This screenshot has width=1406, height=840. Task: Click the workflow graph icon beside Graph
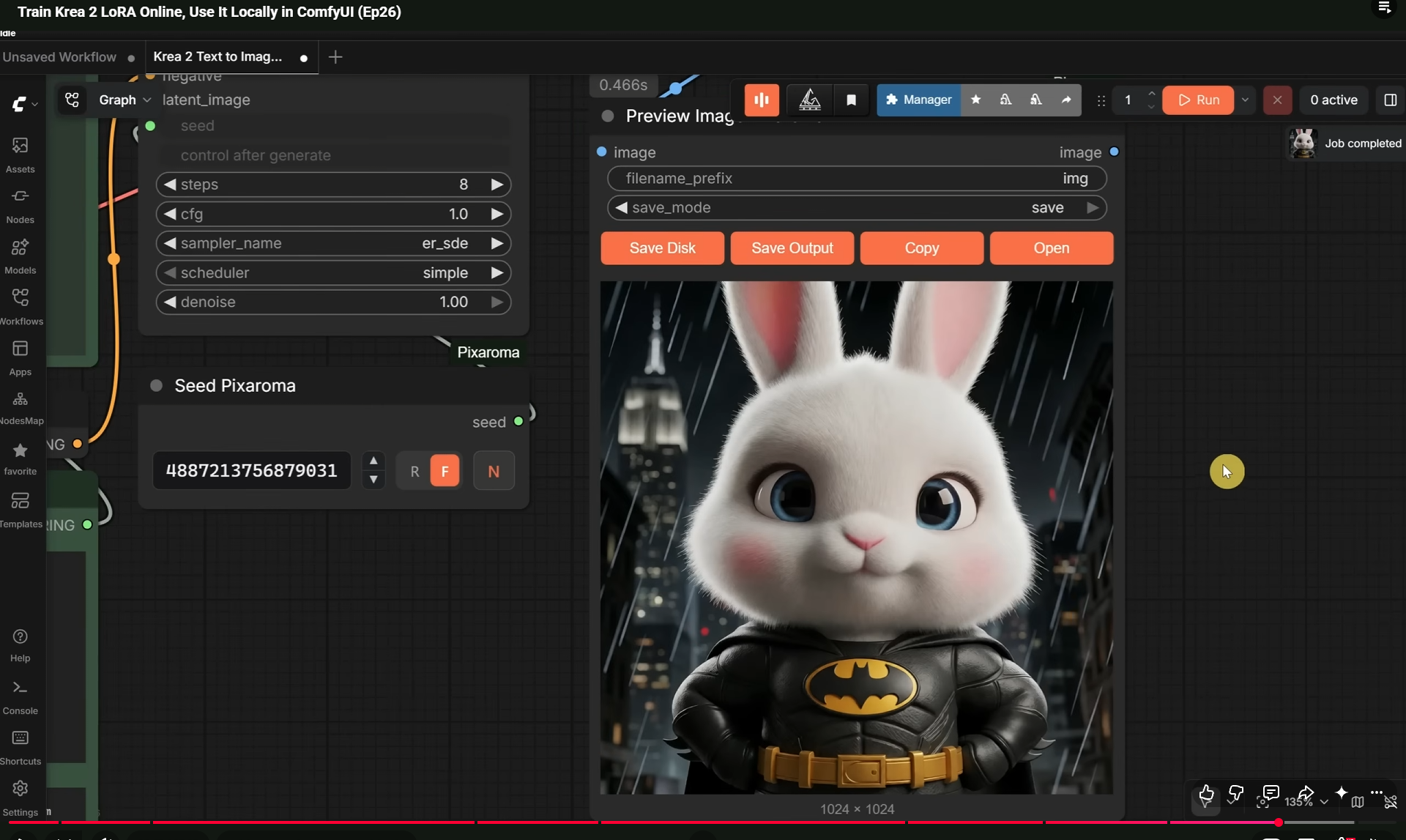[72, 100]
